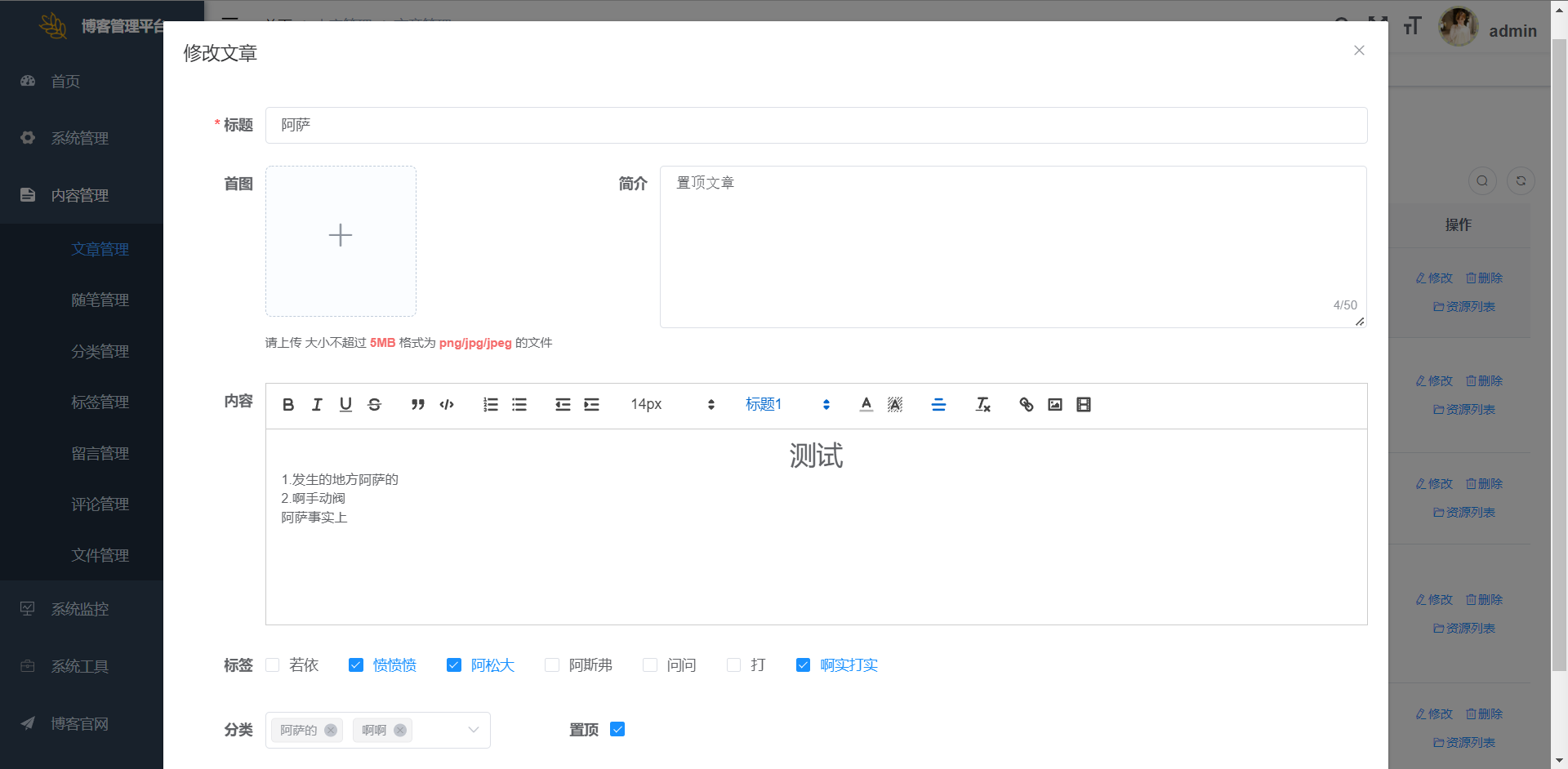The height and width of the screenshot is (769, 1568).
Task: Apply bullet list formatting
Action: point(519,405)
